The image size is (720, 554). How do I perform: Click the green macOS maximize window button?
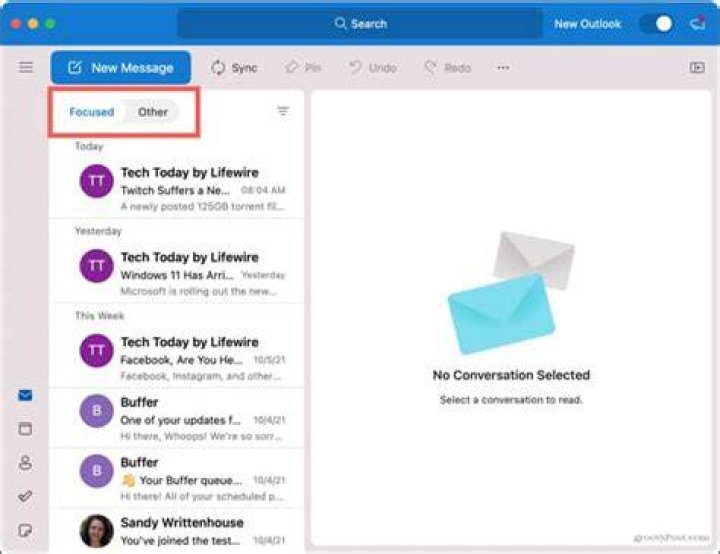point(51,23)
